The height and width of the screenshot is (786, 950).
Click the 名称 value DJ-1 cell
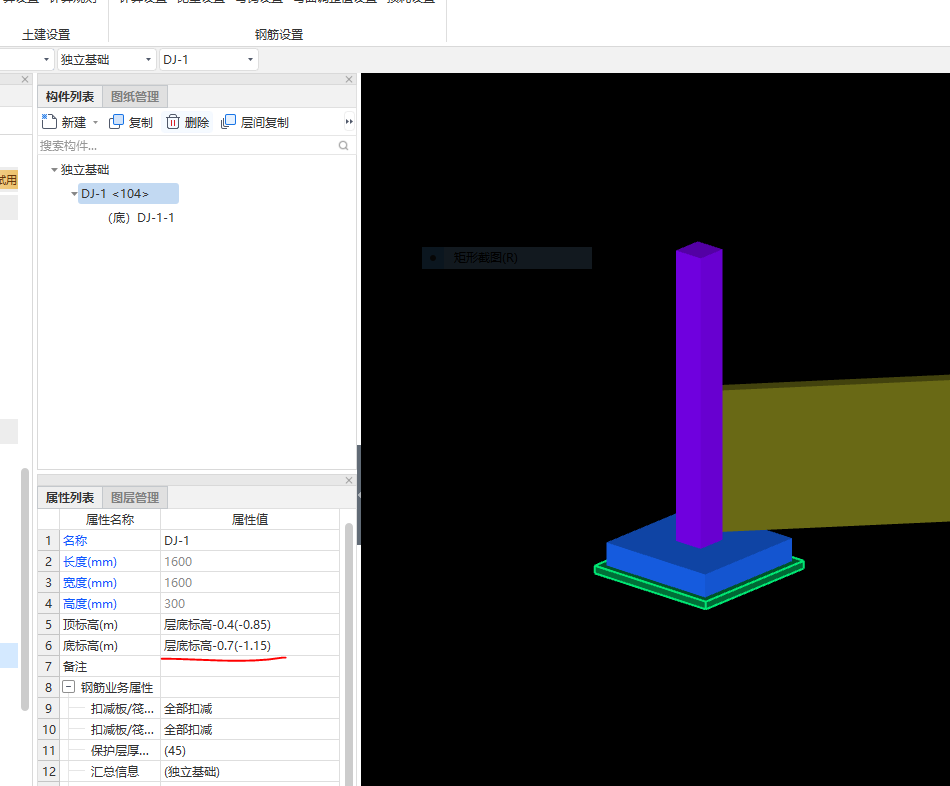pos(250,541)
